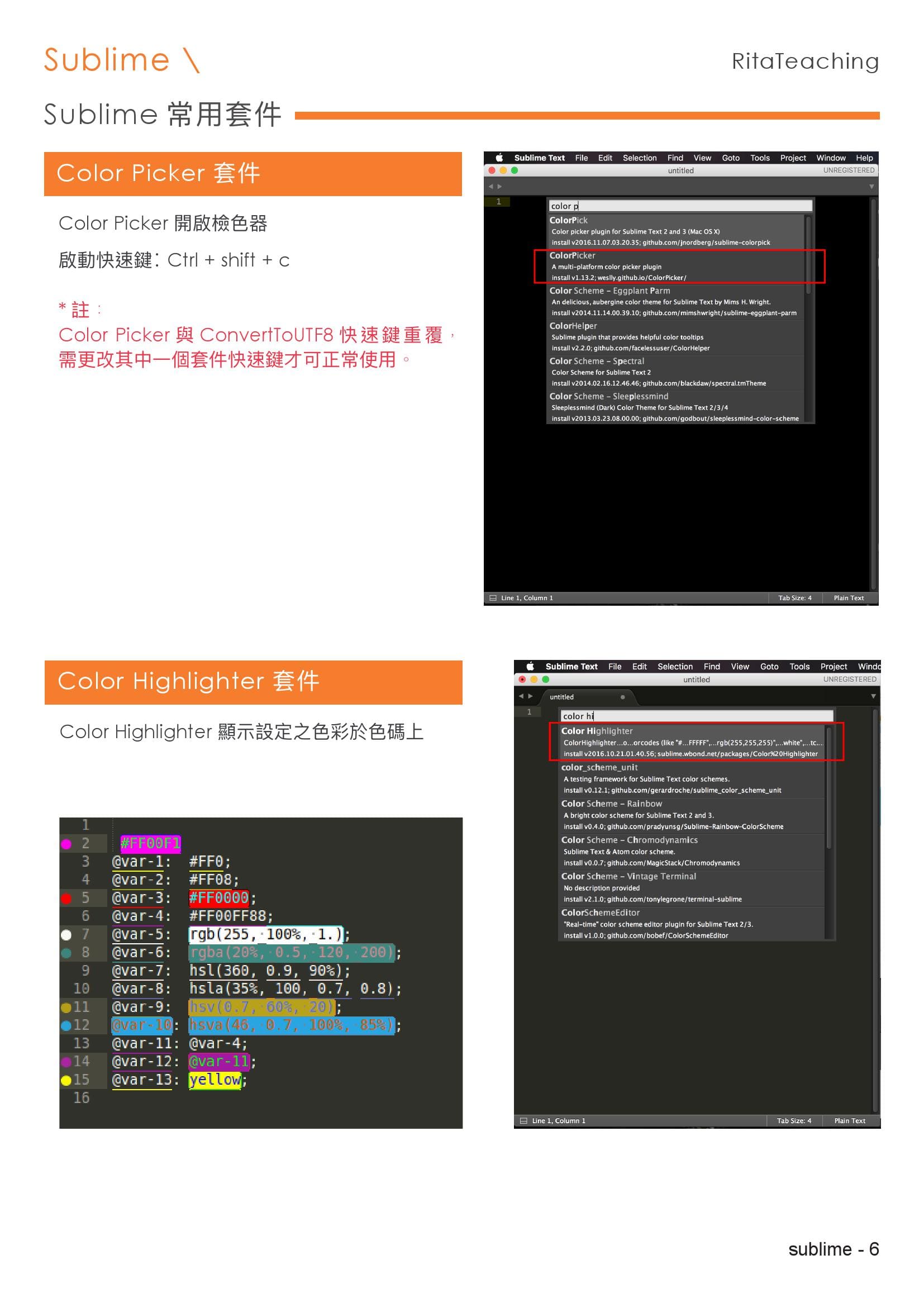Click the tab scroll-right arrow in the bottom Sublime window
Viewport: 924px width, 1307px height.
[x=531, y=696]
